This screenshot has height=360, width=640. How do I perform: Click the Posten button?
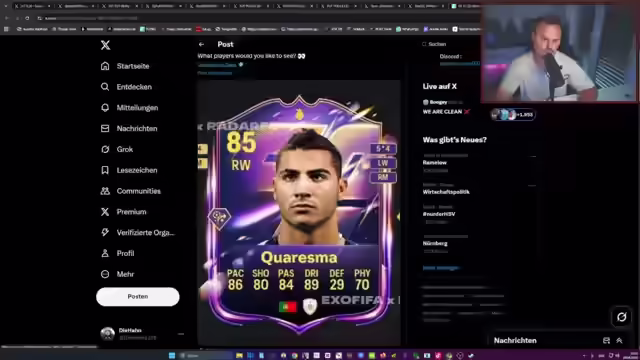138,297
